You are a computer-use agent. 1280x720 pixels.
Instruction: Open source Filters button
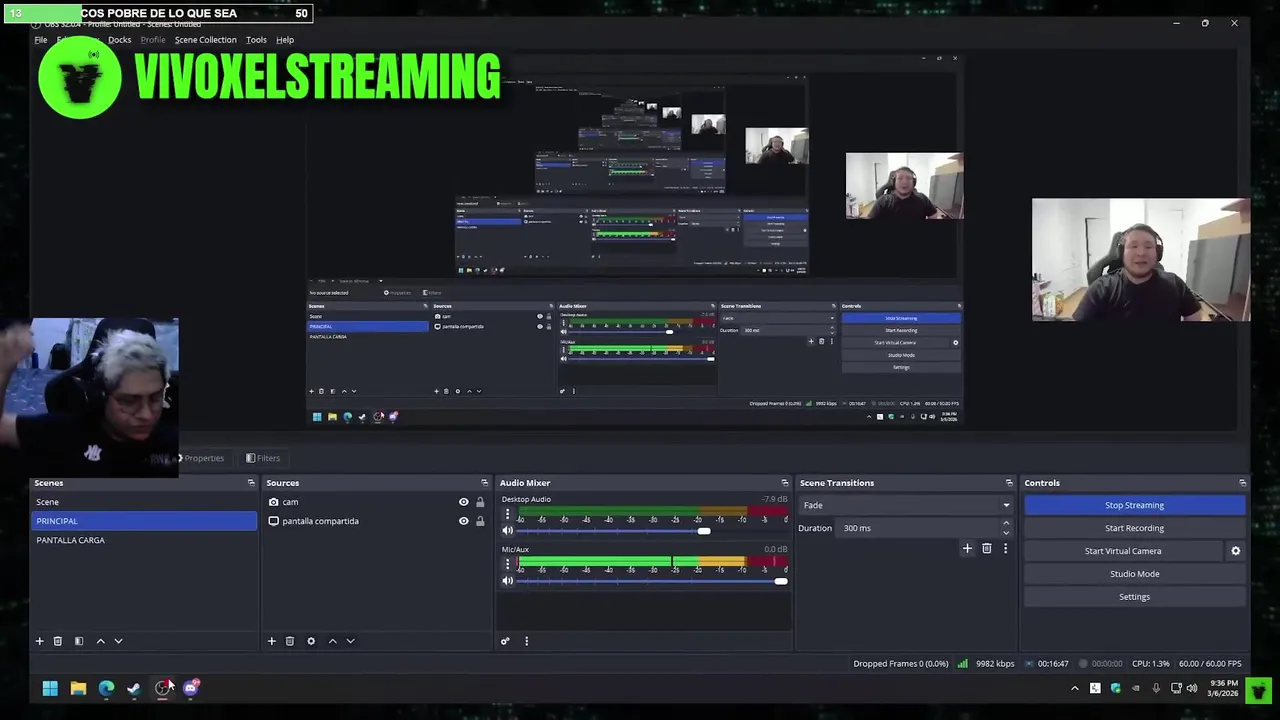pyautogui.click(x=263, y=458)
